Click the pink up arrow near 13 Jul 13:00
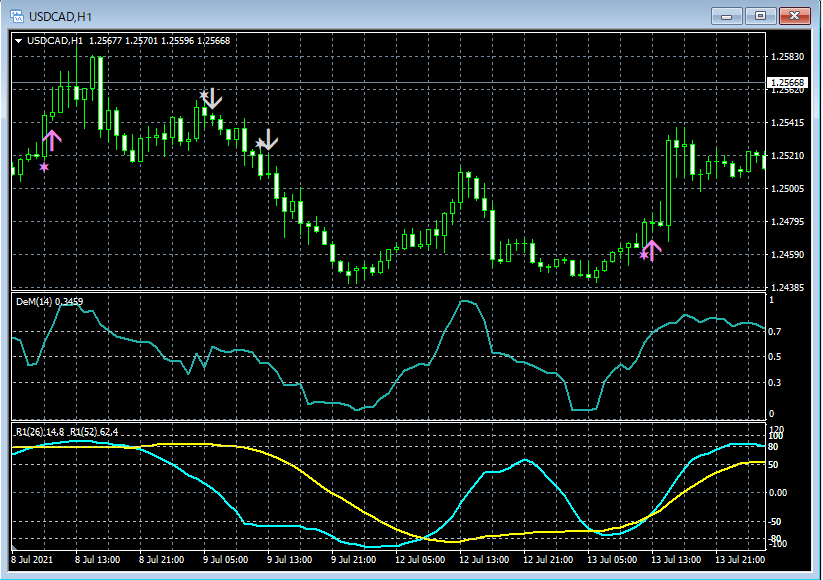Viewport: 823px width, 580px height. 651,251
